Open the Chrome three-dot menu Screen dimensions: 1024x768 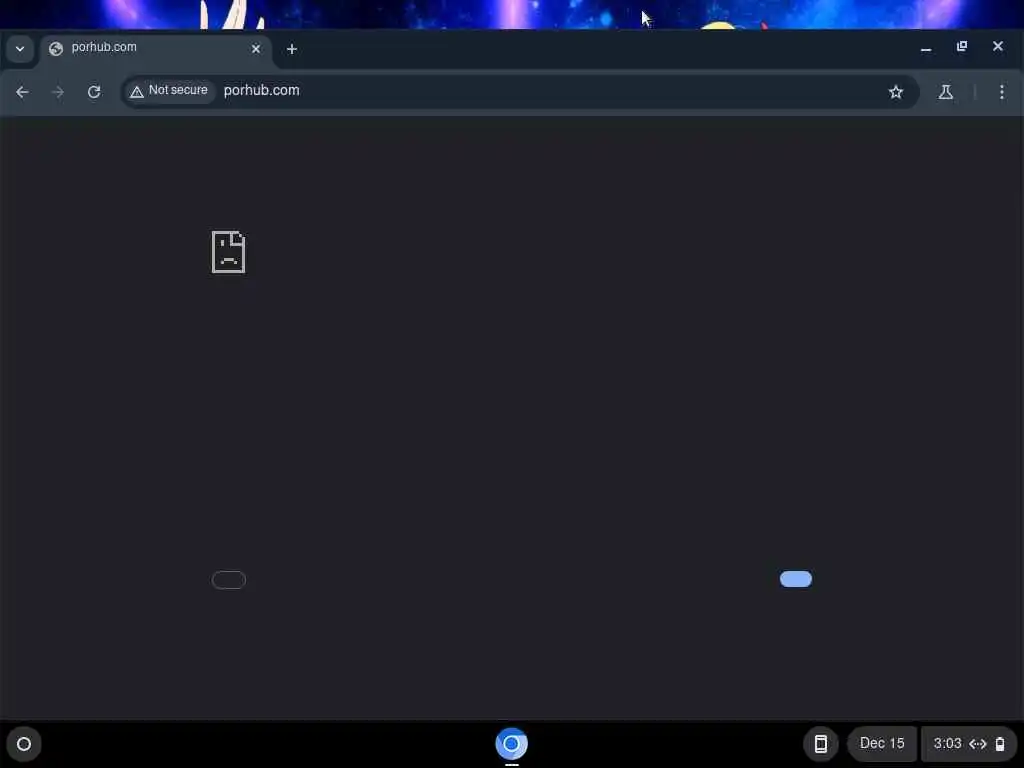pyautogui.click(x=1002, y=92)
